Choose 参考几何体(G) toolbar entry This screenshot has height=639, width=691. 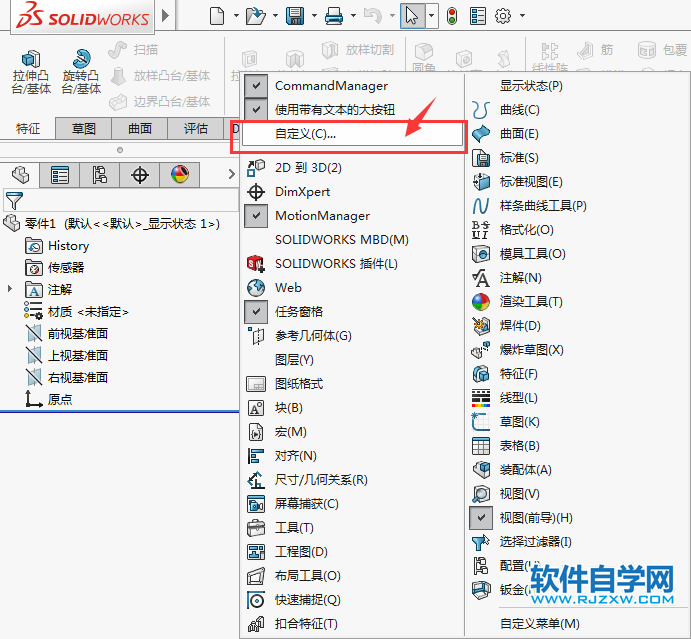[352, 336]
